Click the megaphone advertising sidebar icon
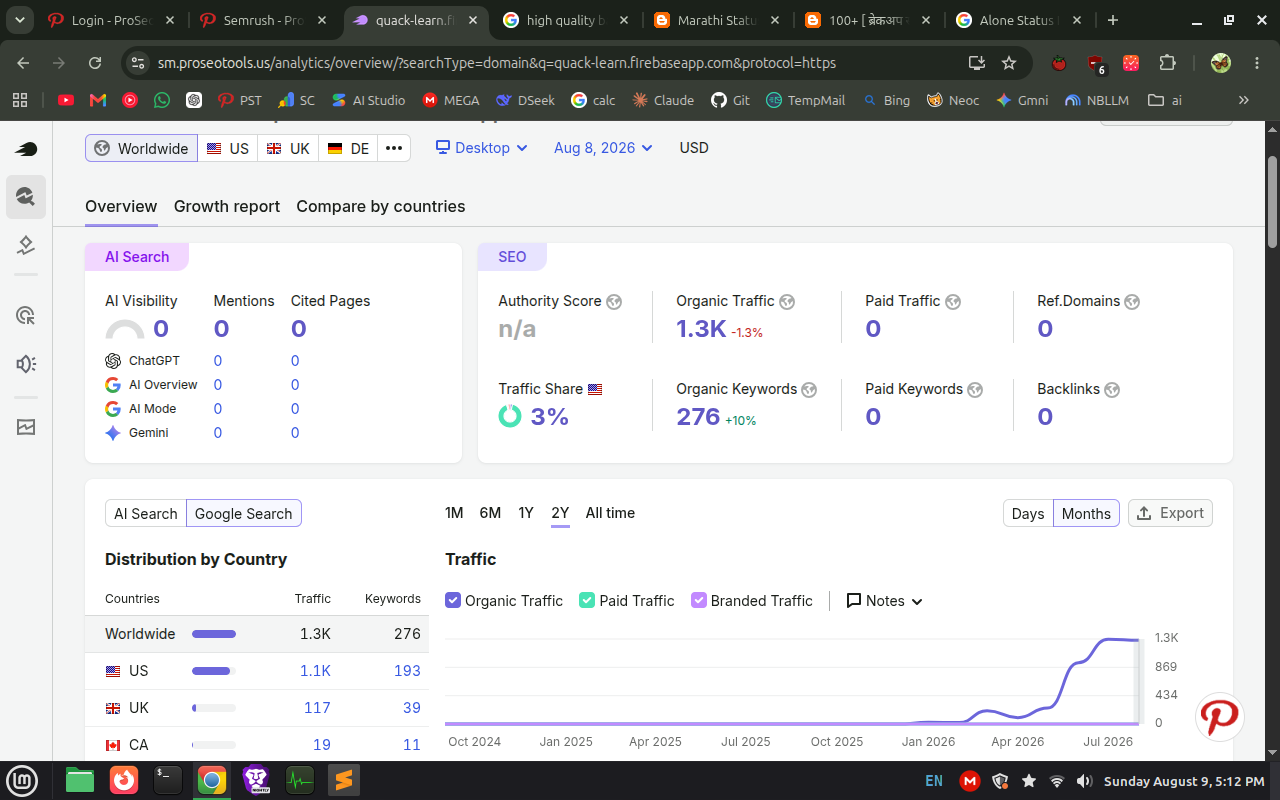Screen dimensions: 1280x800 pos(26,364)
